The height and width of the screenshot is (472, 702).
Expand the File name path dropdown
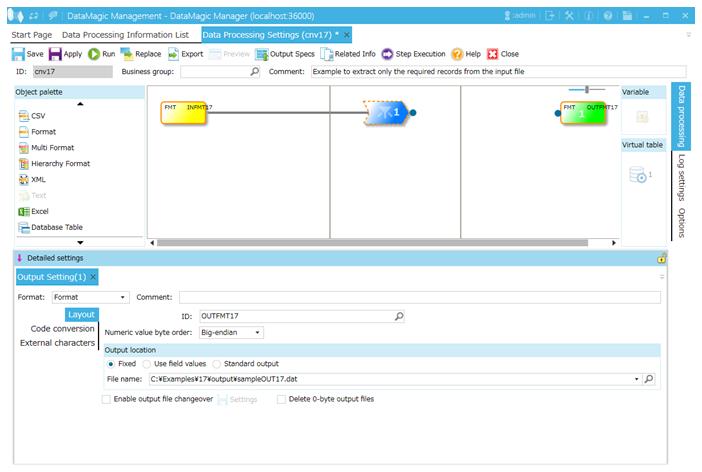[636, 380]
